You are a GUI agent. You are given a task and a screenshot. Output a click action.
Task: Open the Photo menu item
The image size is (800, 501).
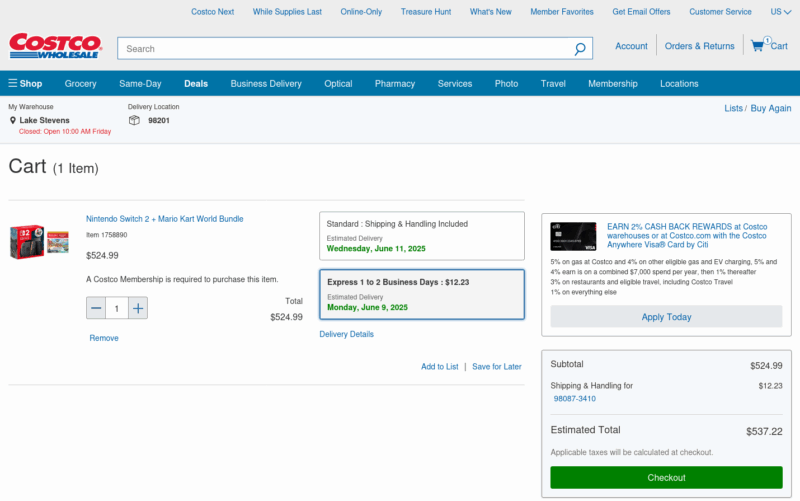[506, 84]
